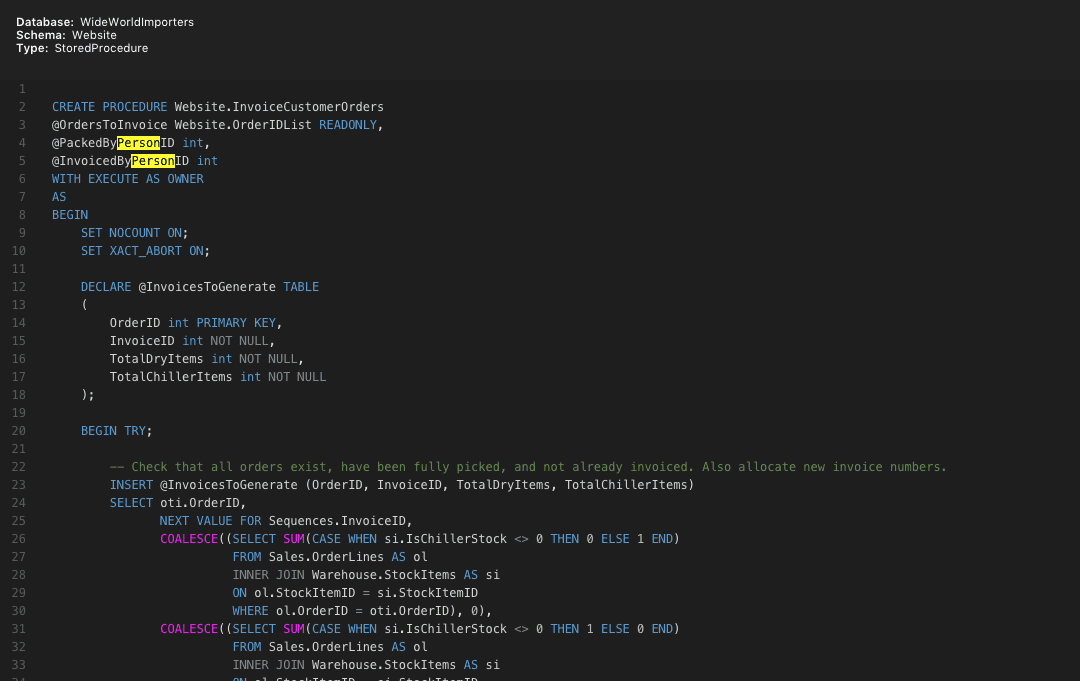The width and height of the screenshot is (1080, 681).
Task: Click line number 20 in the gutter
Action: (19, 431)
